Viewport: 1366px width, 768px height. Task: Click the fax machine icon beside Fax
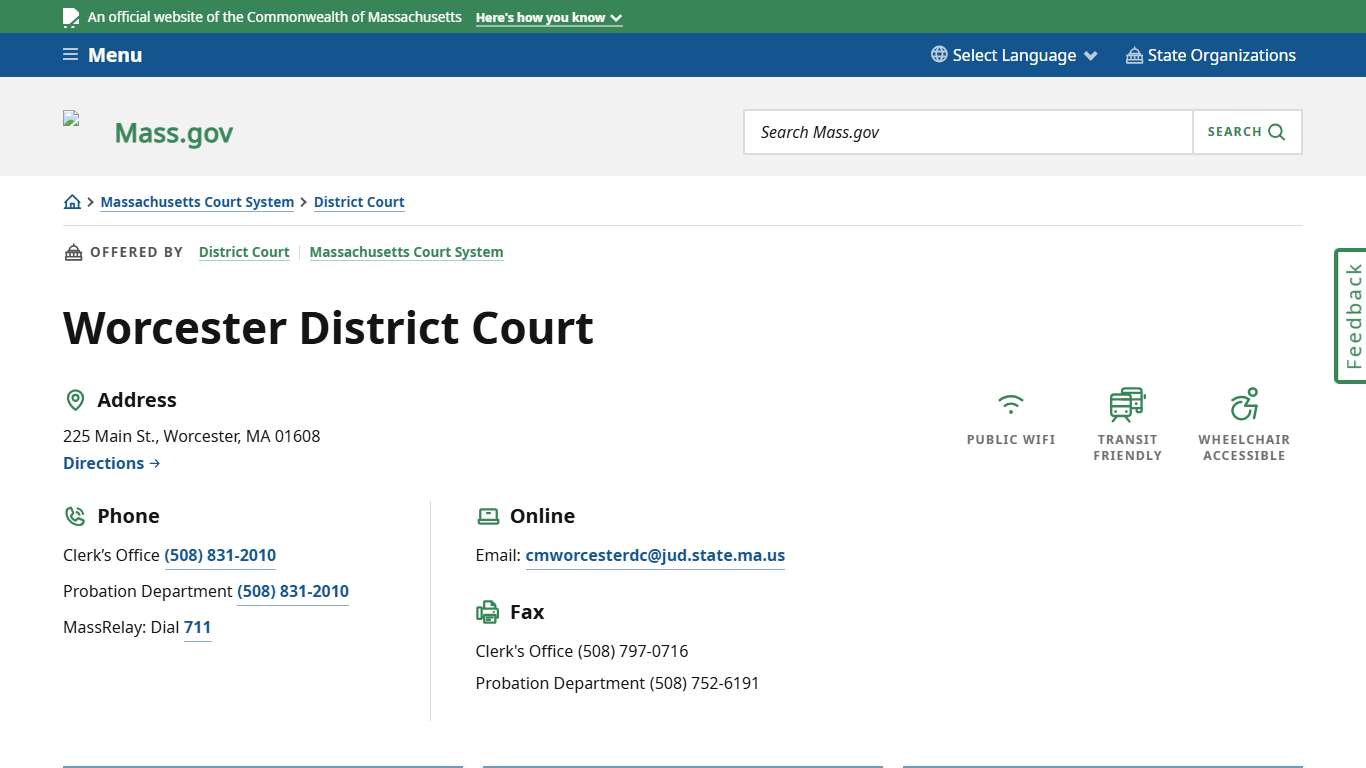(488, 611)
